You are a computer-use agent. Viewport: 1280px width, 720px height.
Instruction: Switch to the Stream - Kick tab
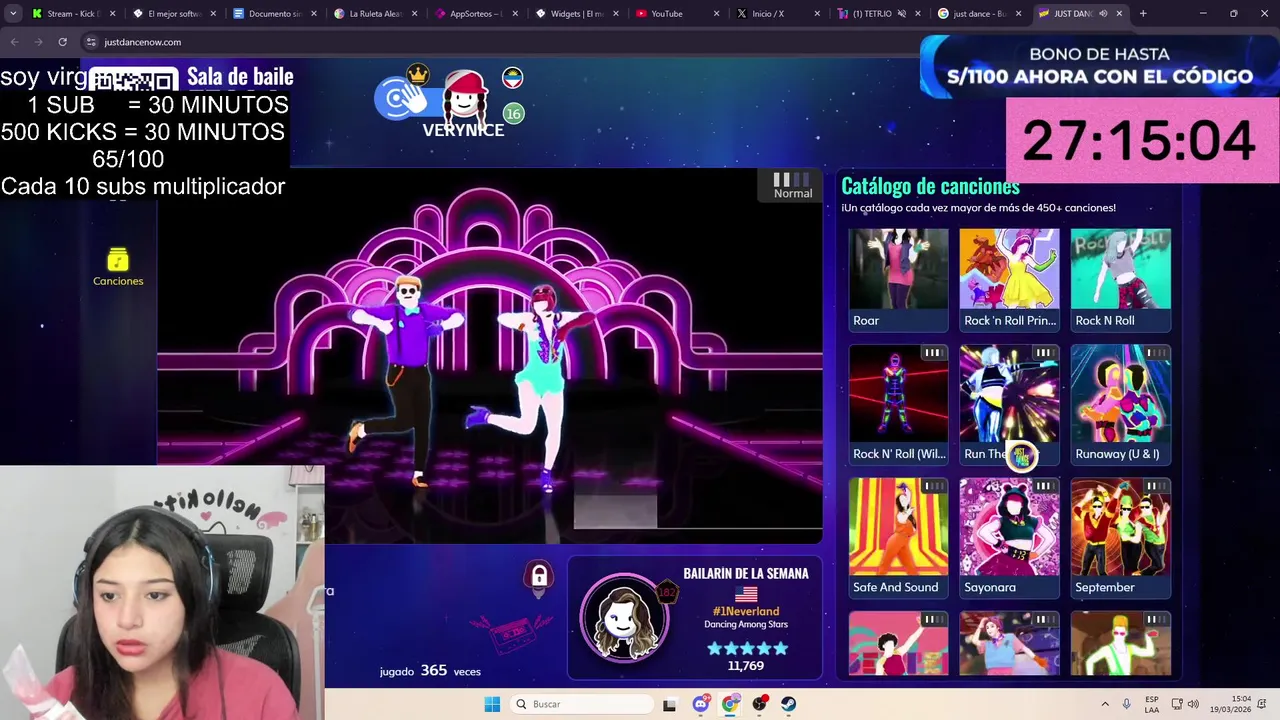(73, 14)
